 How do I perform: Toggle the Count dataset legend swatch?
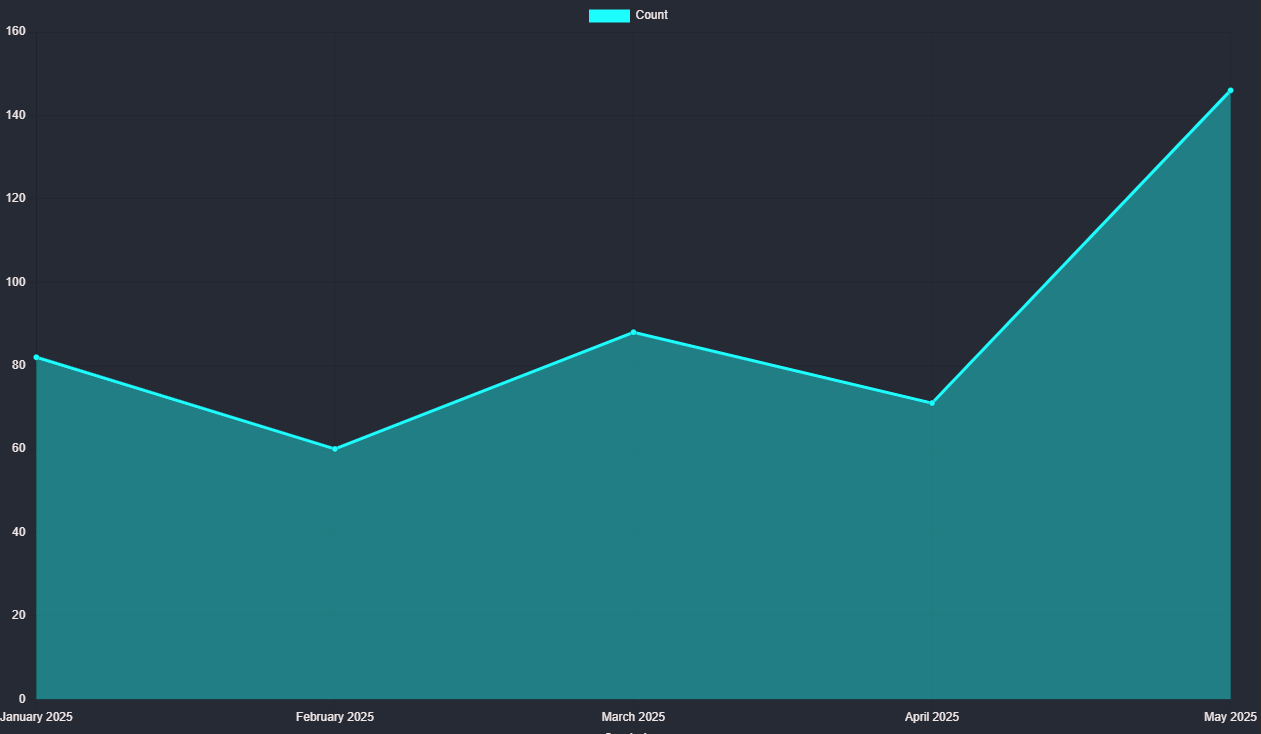click(609, 15)
